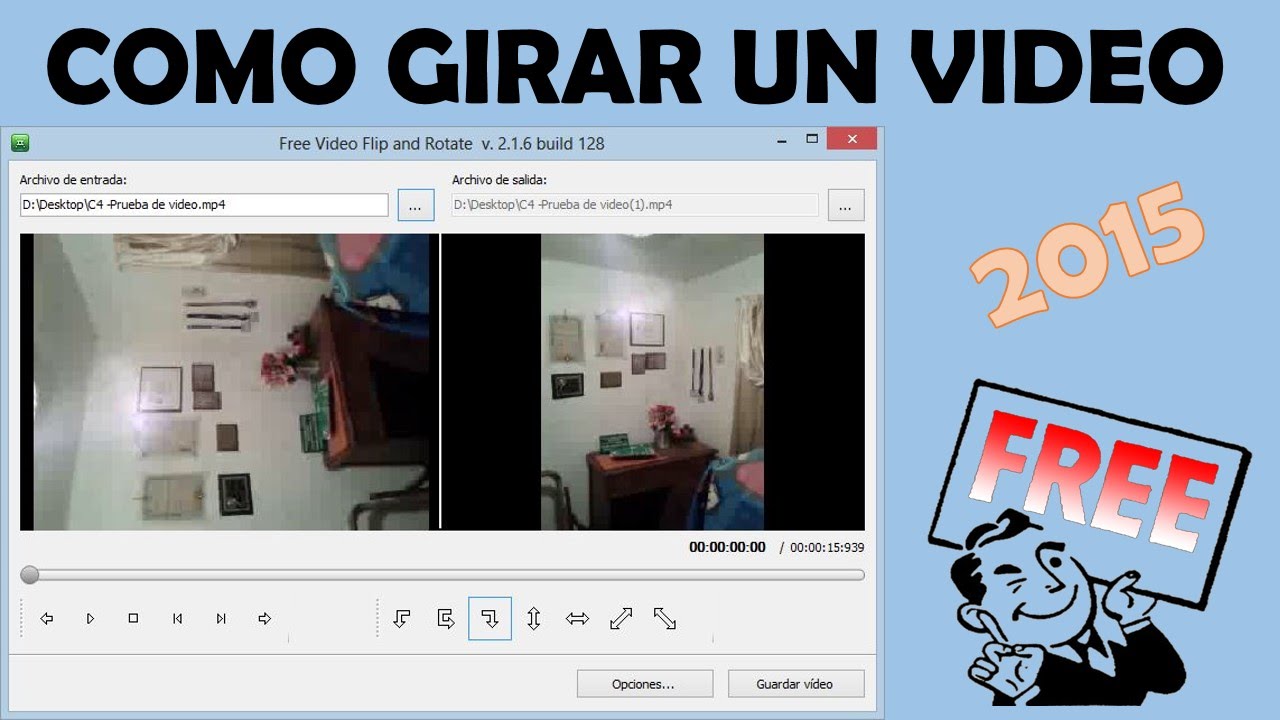The image size is (1280, 720).
Task: Browse for the input file
Action: click(x=416, y=206)
